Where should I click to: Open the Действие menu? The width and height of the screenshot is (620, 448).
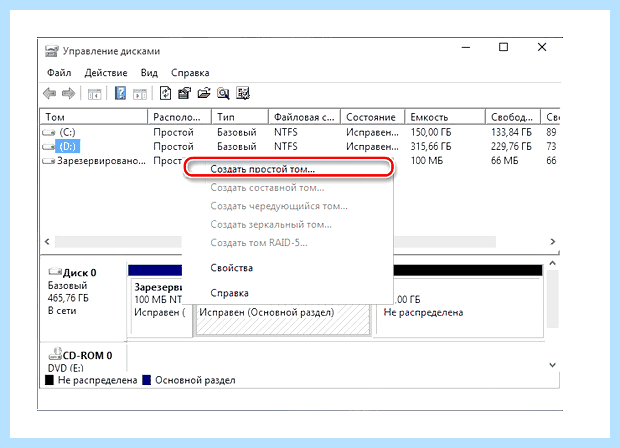tap(106, 73)
